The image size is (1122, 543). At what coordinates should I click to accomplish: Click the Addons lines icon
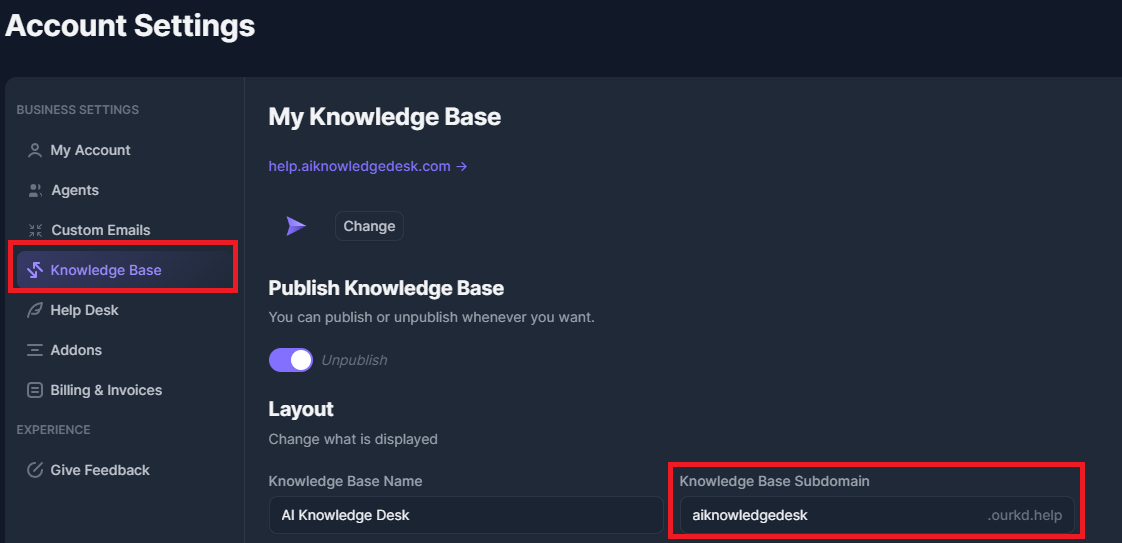[34, 351]
